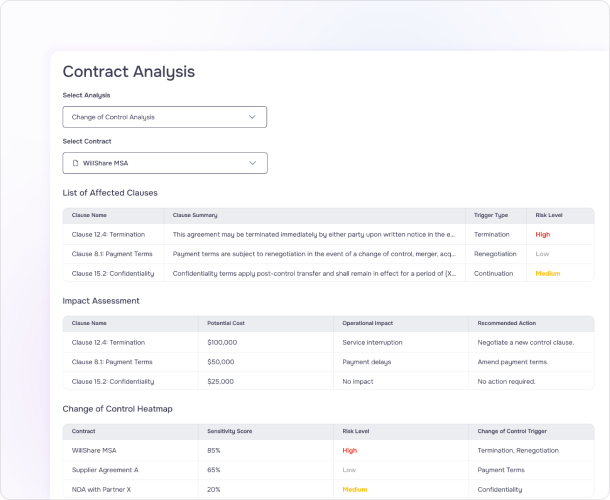Click the chevron in Select Contract box
The width and height of the screenshot is (610, 500).
point(252,163)
